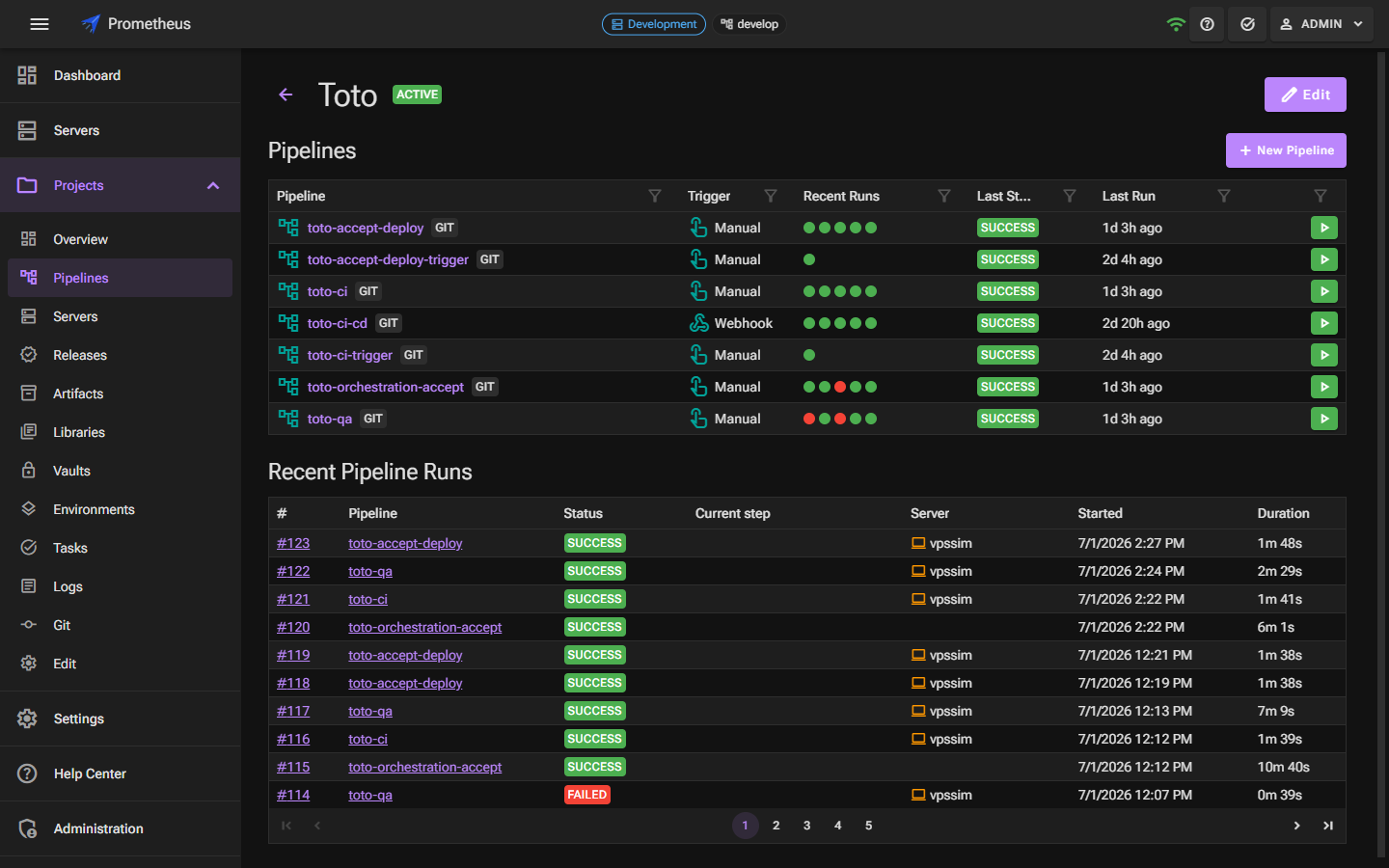Open the toto-orchestration-accept link in Pipelines table

point(386,387)
